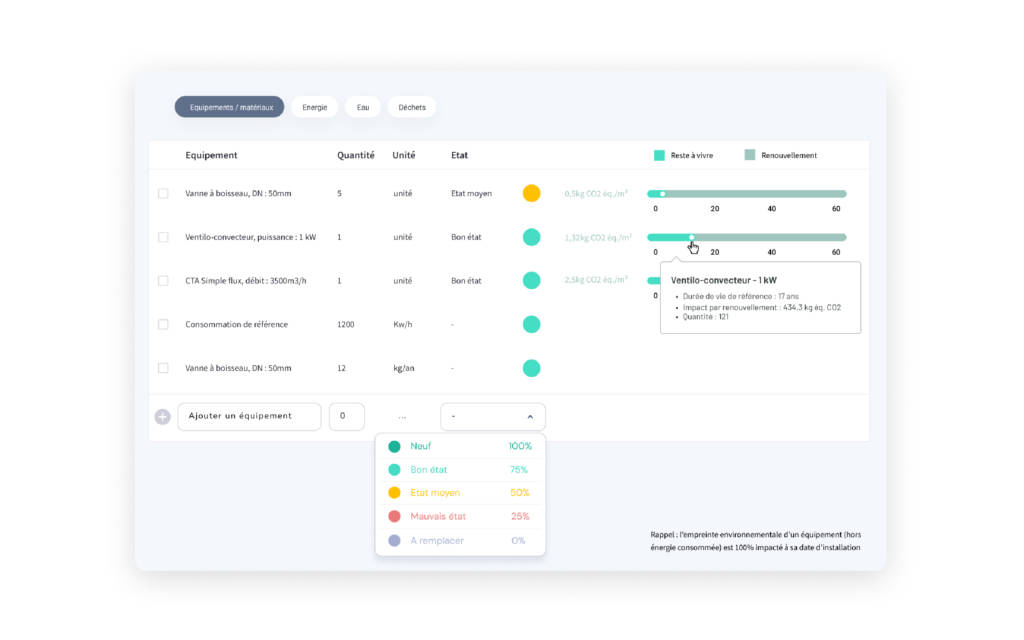Click the Ventilo-convecteur, puissance : 1 kW name

coord(251,237)
